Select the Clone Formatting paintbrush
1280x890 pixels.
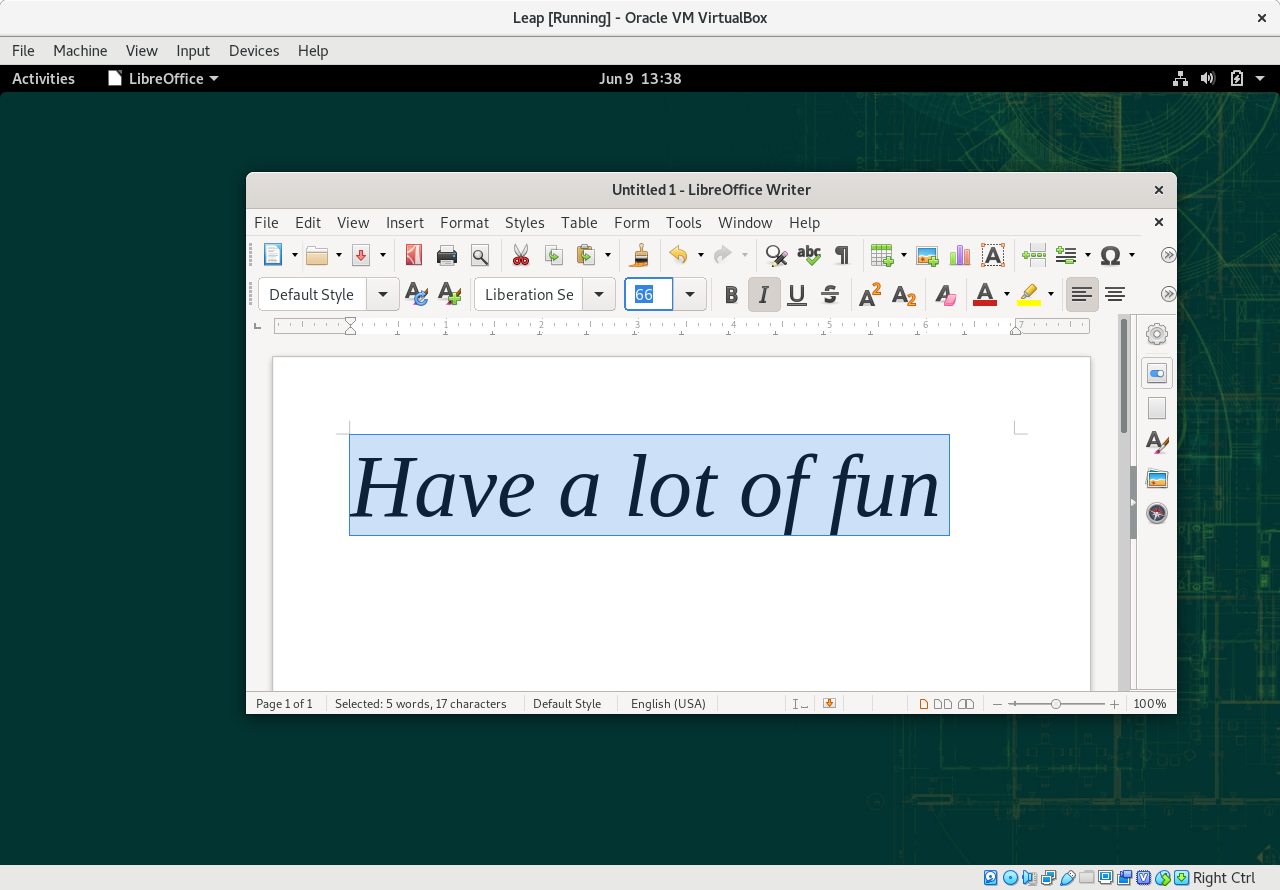(x=640, y=256)
